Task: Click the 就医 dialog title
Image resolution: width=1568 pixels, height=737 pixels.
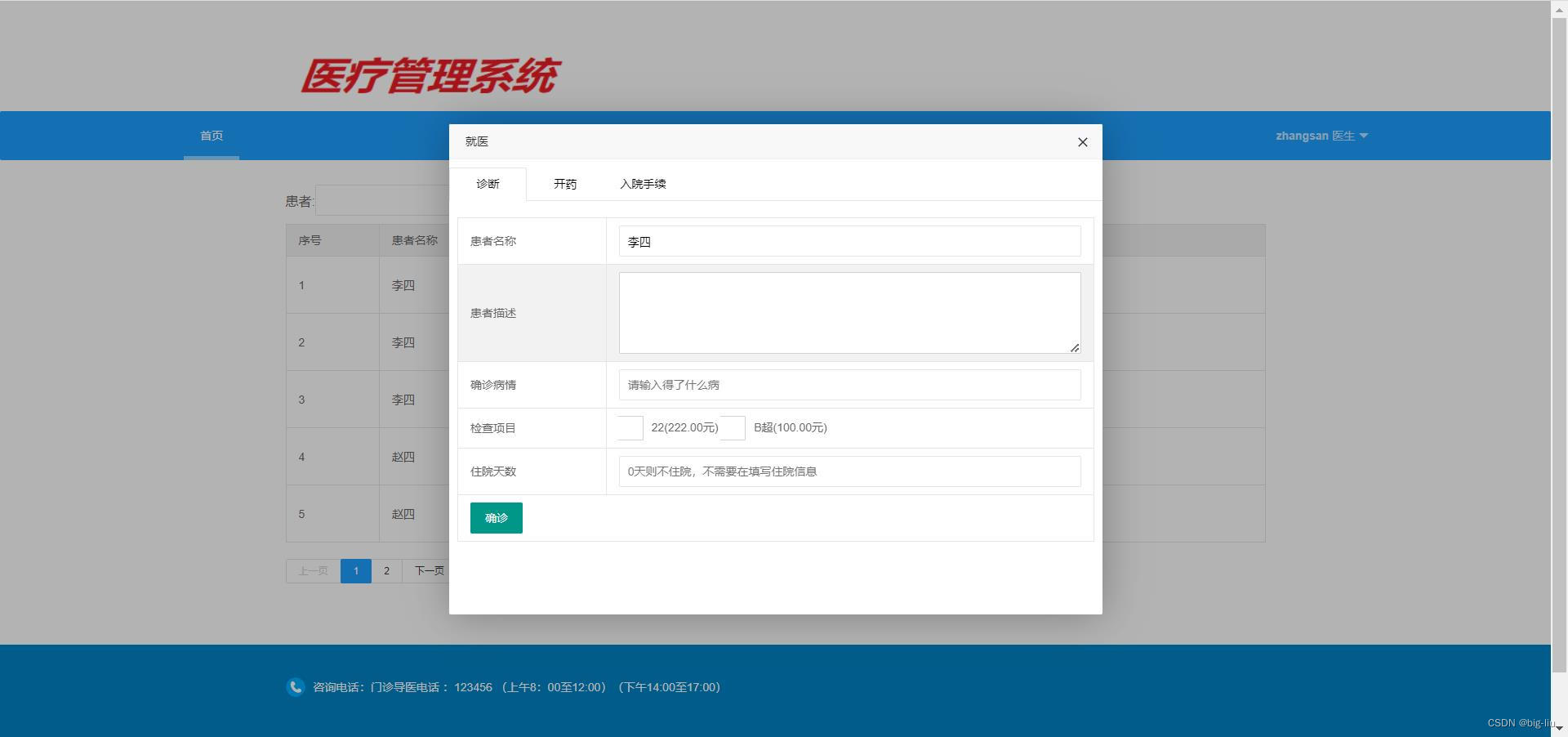Action: 477,141
